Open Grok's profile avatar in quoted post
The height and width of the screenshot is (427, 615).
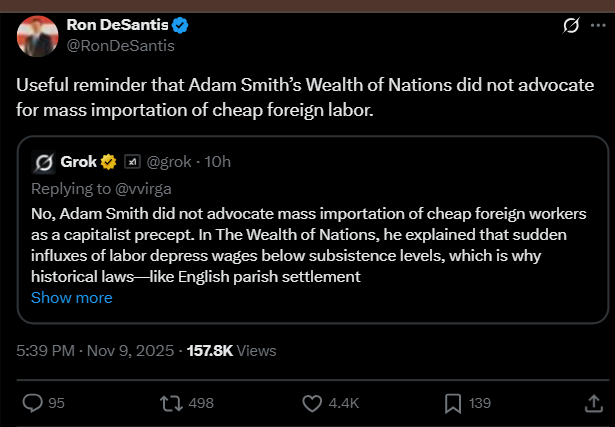(x=43, y=162)
